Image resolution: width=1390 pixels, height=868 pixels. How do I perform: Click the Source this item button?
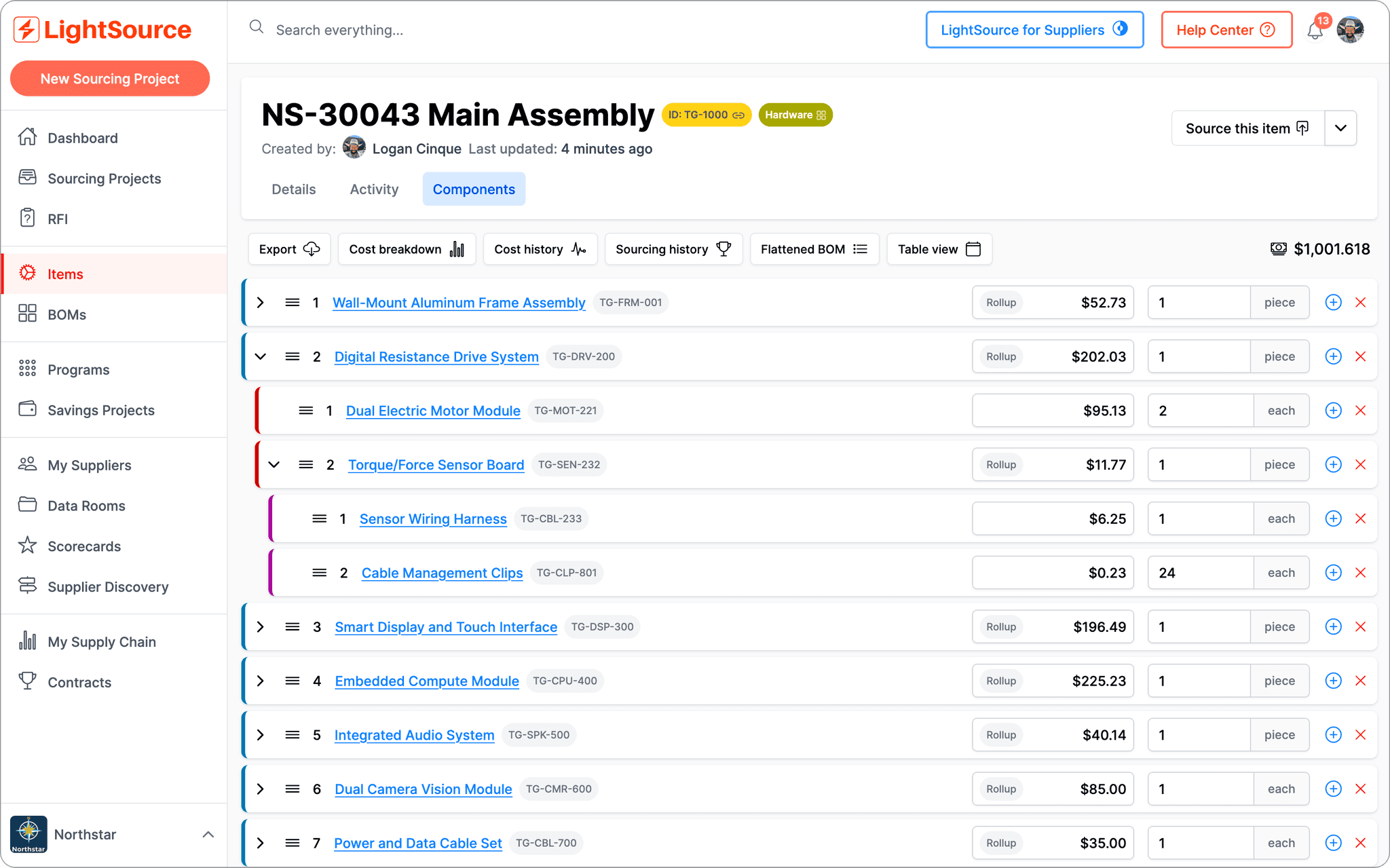tap(1247, 128)
